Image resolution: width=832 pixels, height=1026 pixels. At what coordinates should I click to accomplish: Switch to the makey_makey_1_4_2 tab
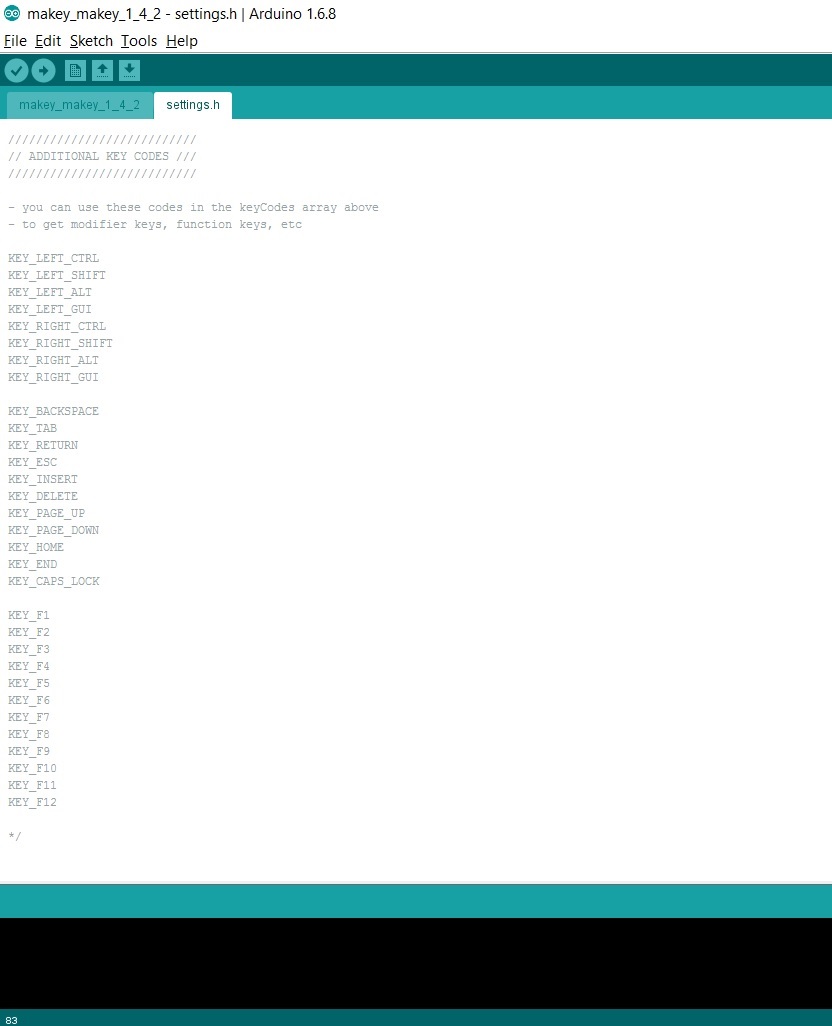pyautogui.click(x=79, y=104)
